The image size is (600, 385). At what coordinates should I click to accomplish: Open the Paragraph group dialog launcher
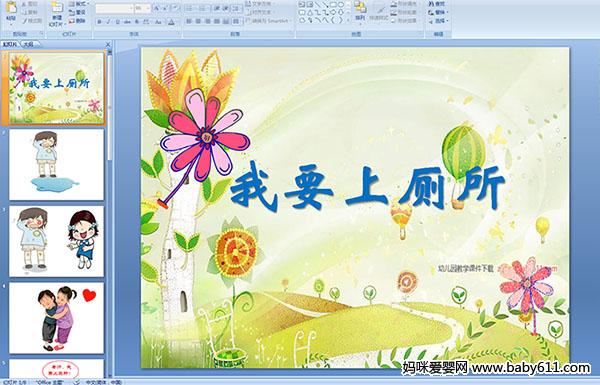(x=292, y=34)
